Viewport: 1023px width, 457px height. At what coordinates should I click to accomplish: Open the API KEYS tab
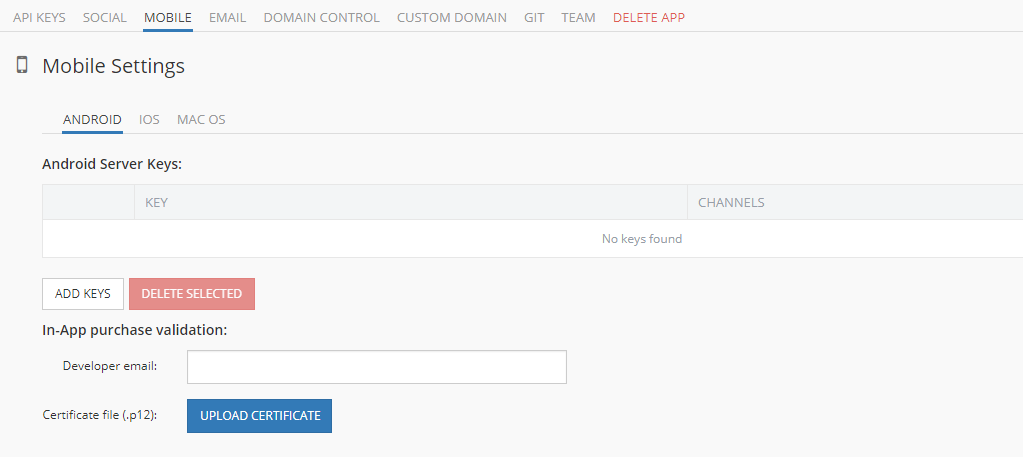(39, 18)
